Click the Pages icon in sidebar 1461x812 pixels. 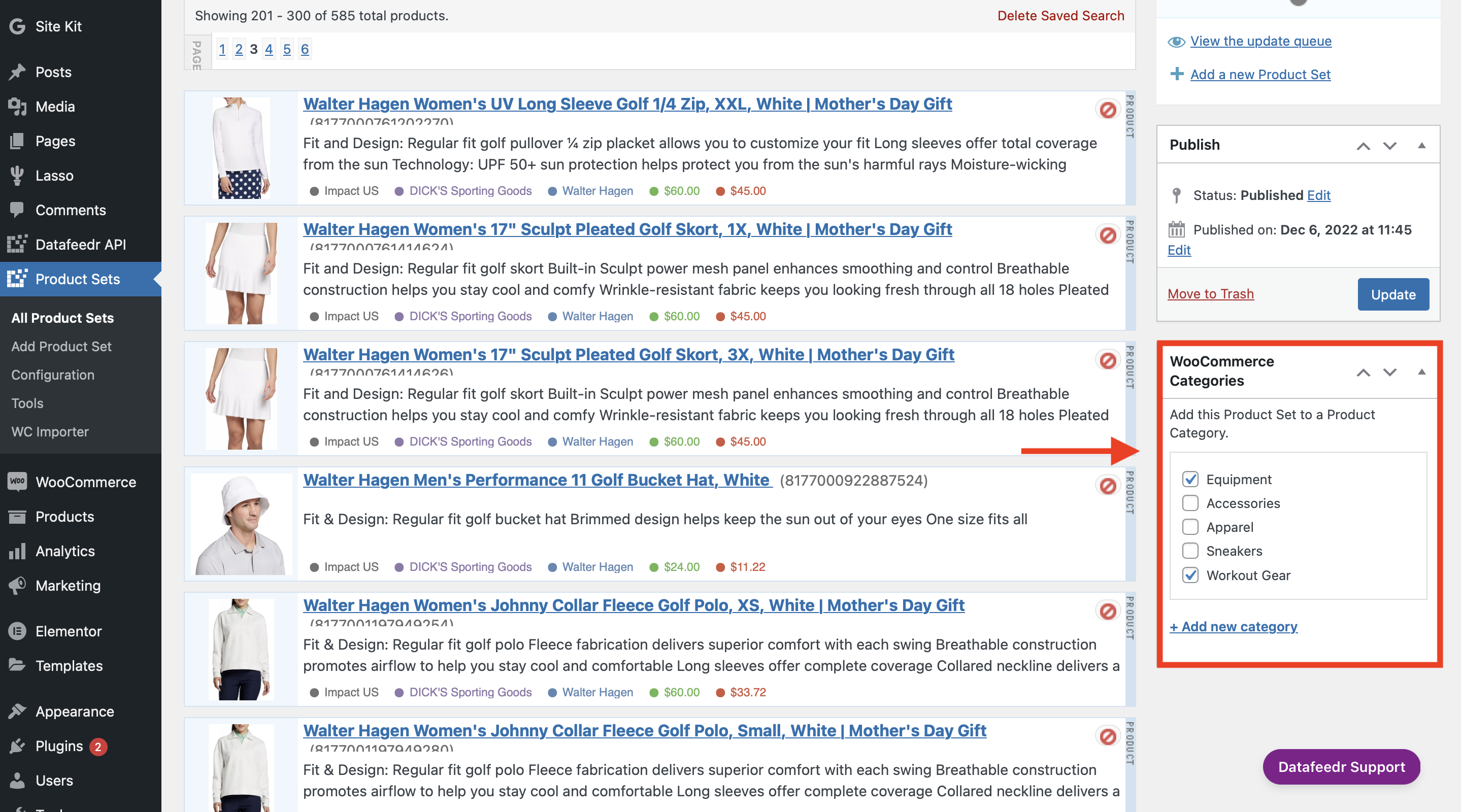click(18, 141)
